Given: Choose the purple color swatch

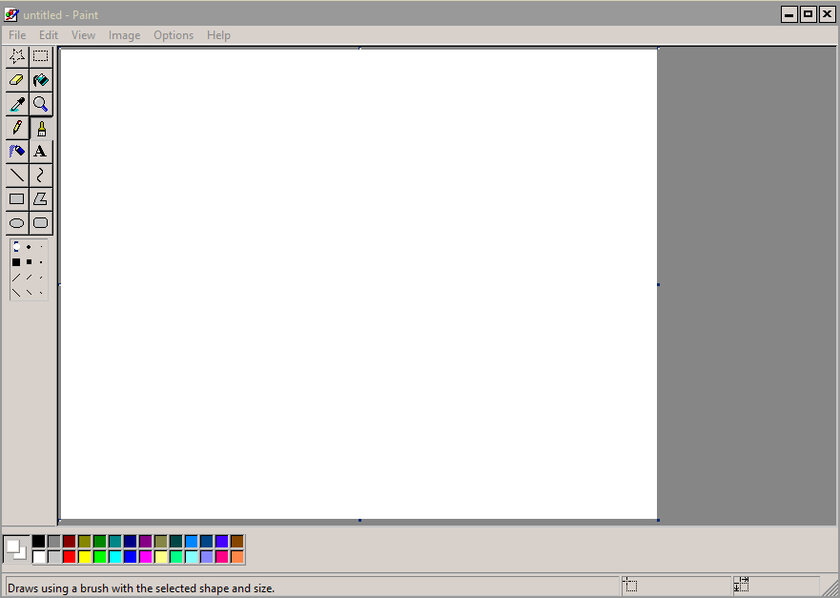Looking at the screenshot, I should point(146,541).
